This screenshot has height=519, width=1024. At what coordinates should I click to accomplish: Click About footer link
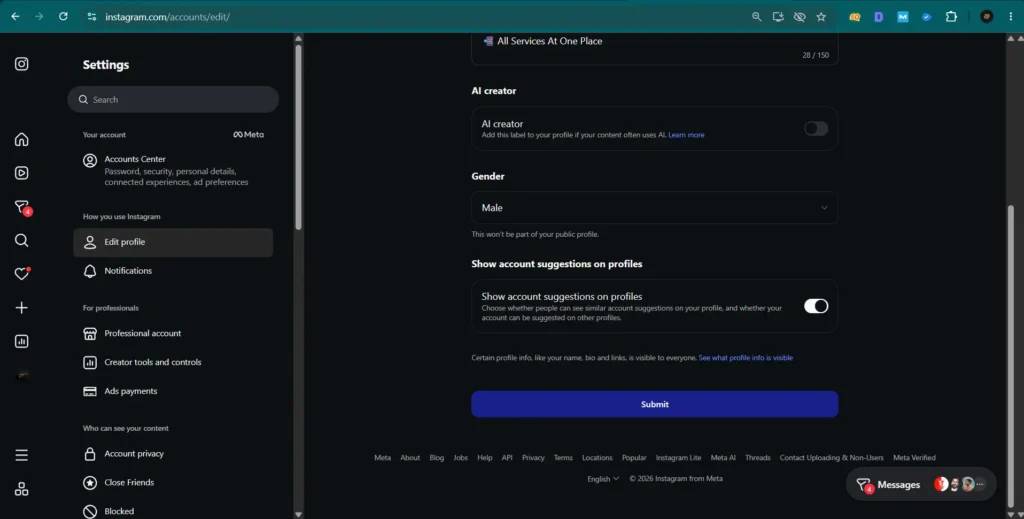410,458
